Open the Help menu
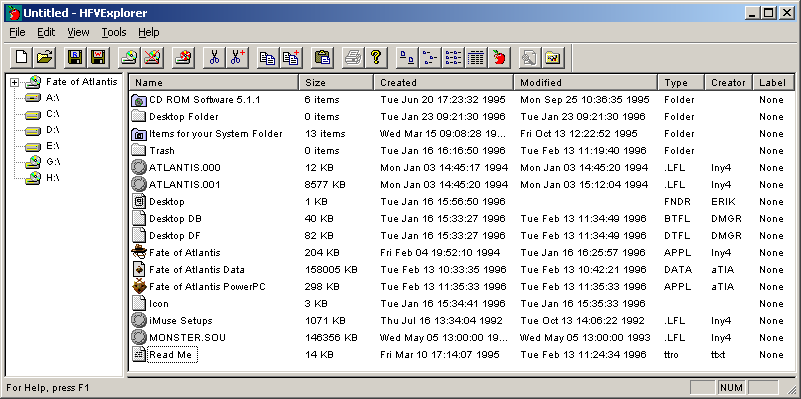801x399 pixels. pyautogui.click(x=149, y=32)
